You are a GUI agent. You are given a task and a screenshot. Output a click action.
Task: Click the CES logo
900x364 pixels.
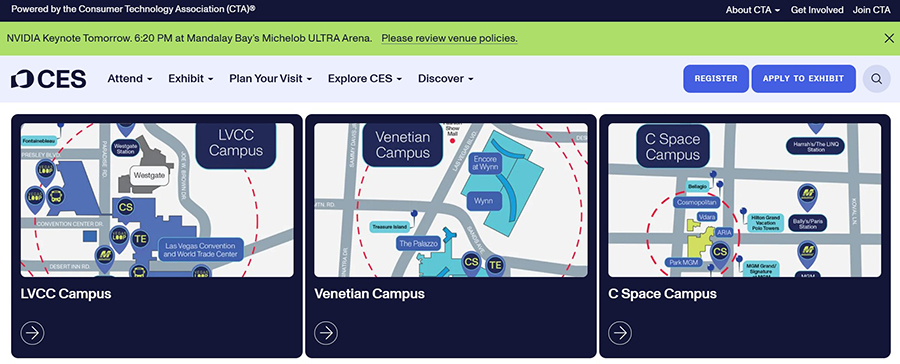49,79
